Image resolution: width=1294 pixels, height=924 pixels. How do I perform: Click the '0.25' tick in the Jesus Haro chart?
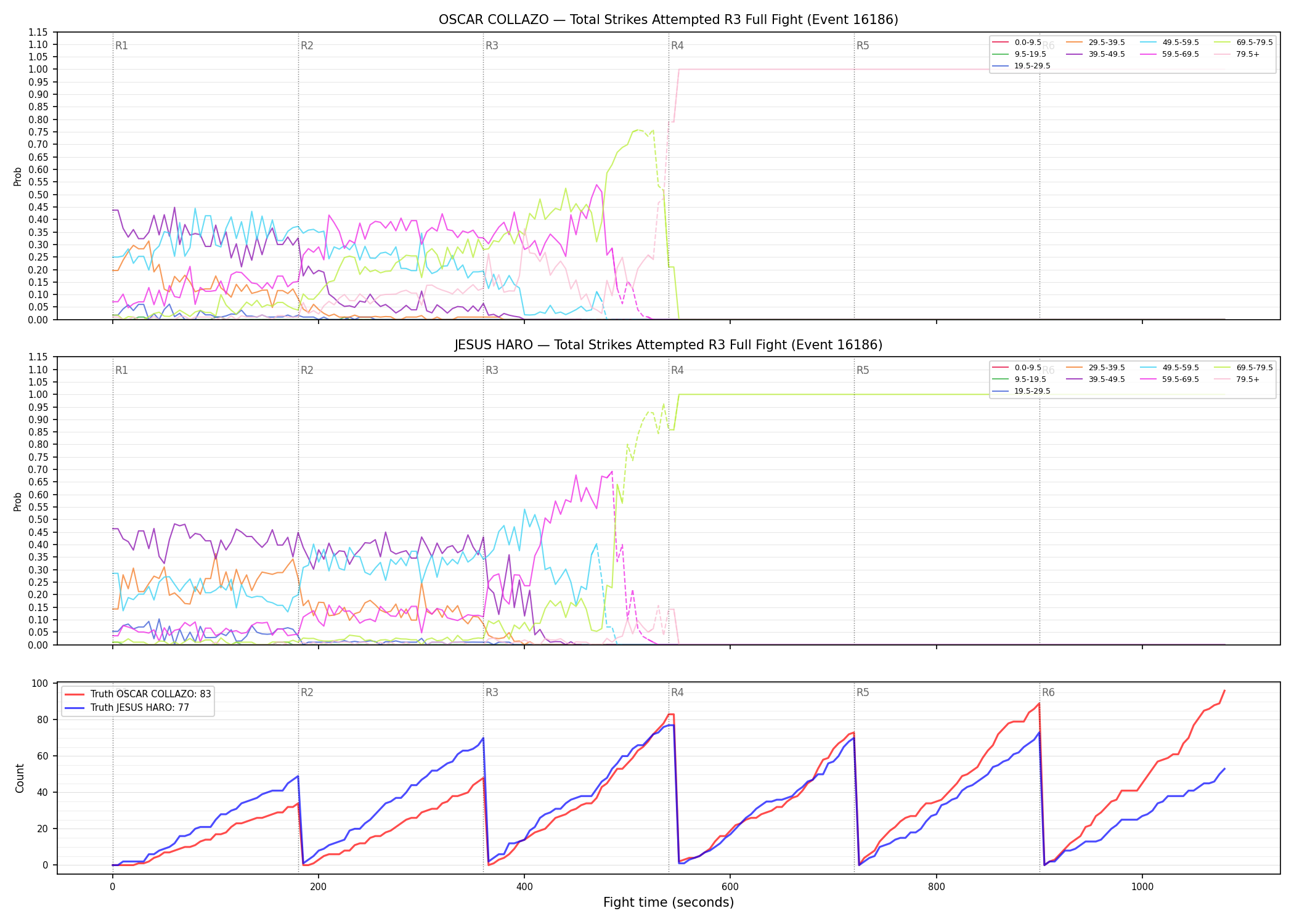click(38, 582)
